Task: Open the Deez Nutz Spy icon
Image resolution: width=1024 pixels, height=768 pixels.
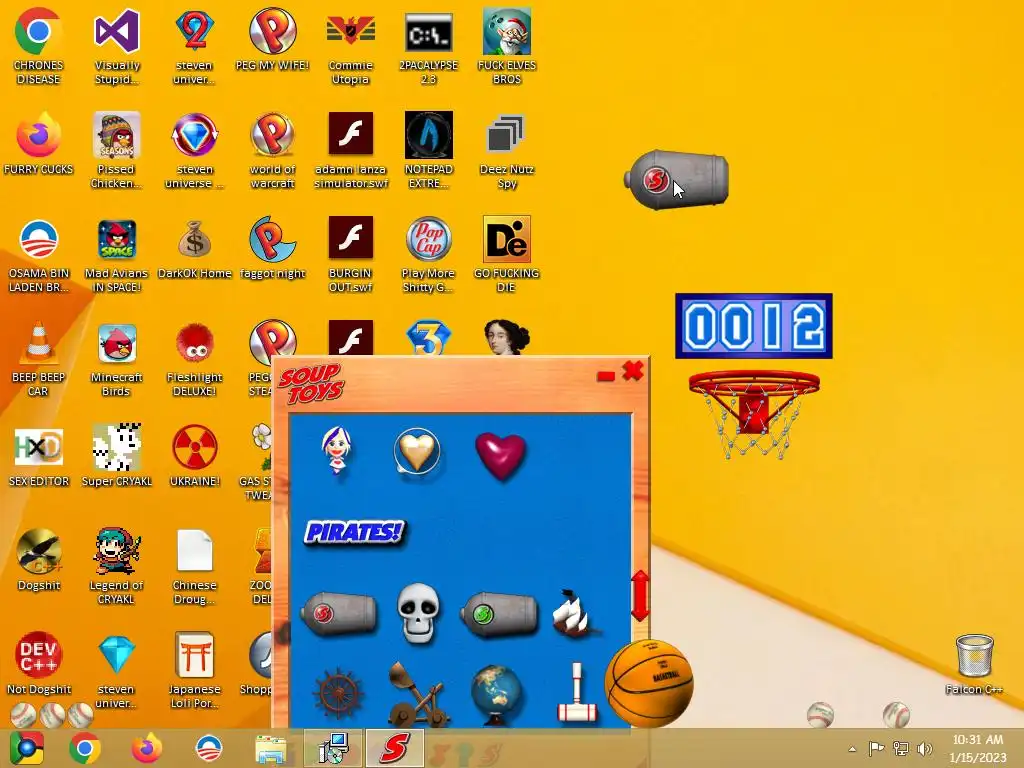Action: click(x=507, y=151)
